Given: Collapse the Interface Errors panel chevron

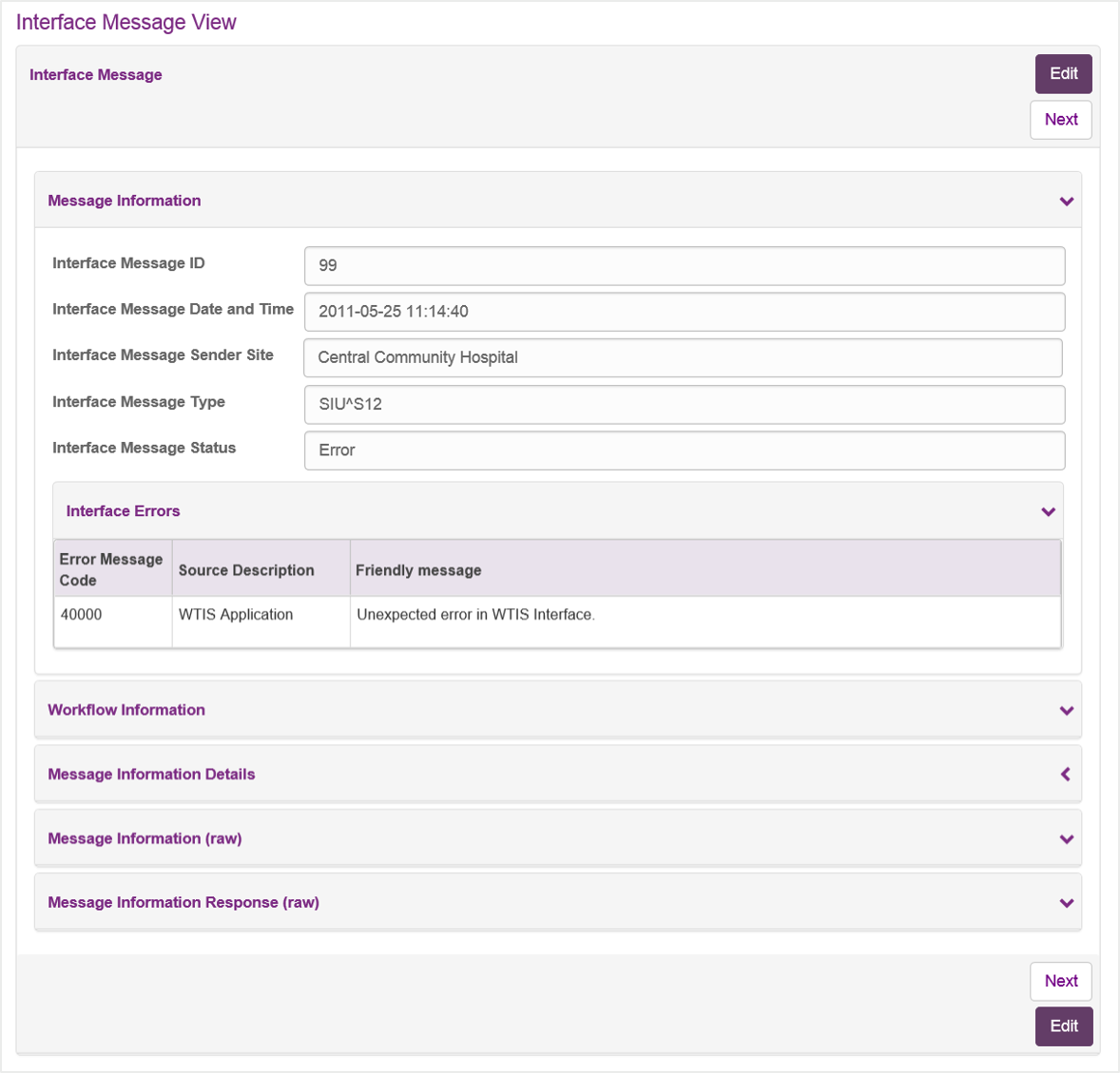Looking at the screenshot, I should (1048, 512).
